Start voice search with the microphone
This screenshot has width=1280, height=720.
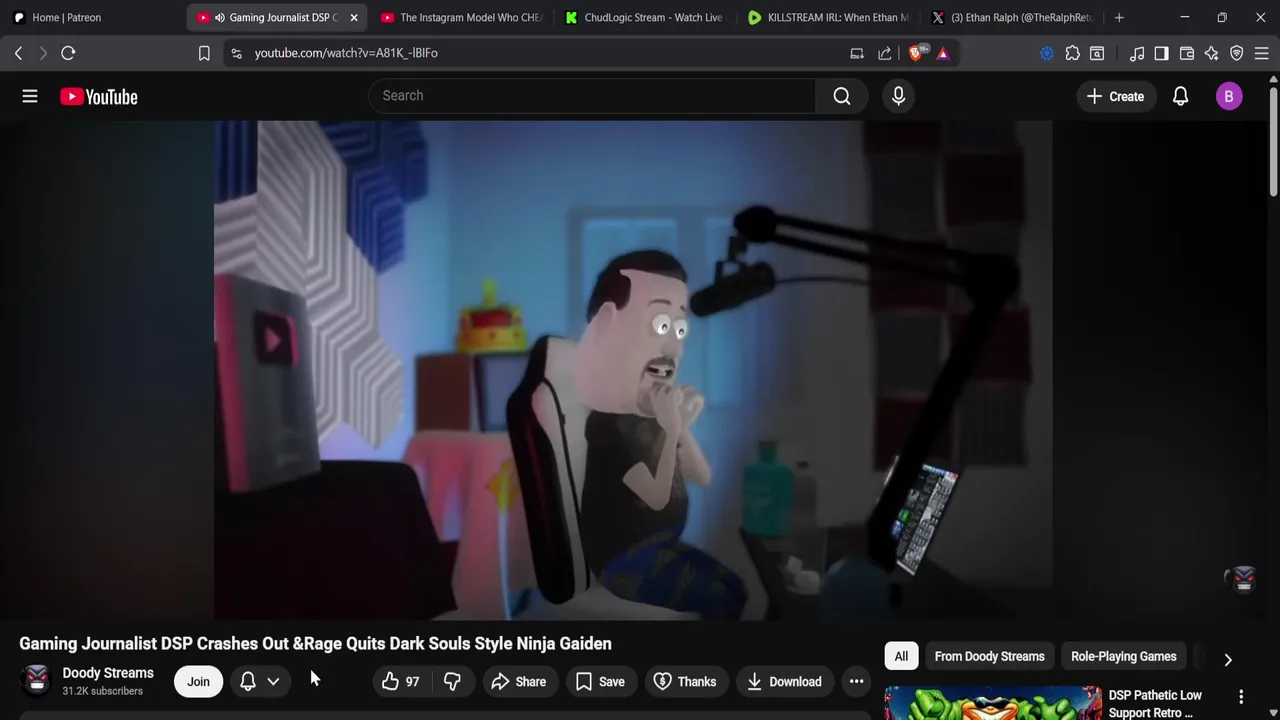click(x=898, y=96)
